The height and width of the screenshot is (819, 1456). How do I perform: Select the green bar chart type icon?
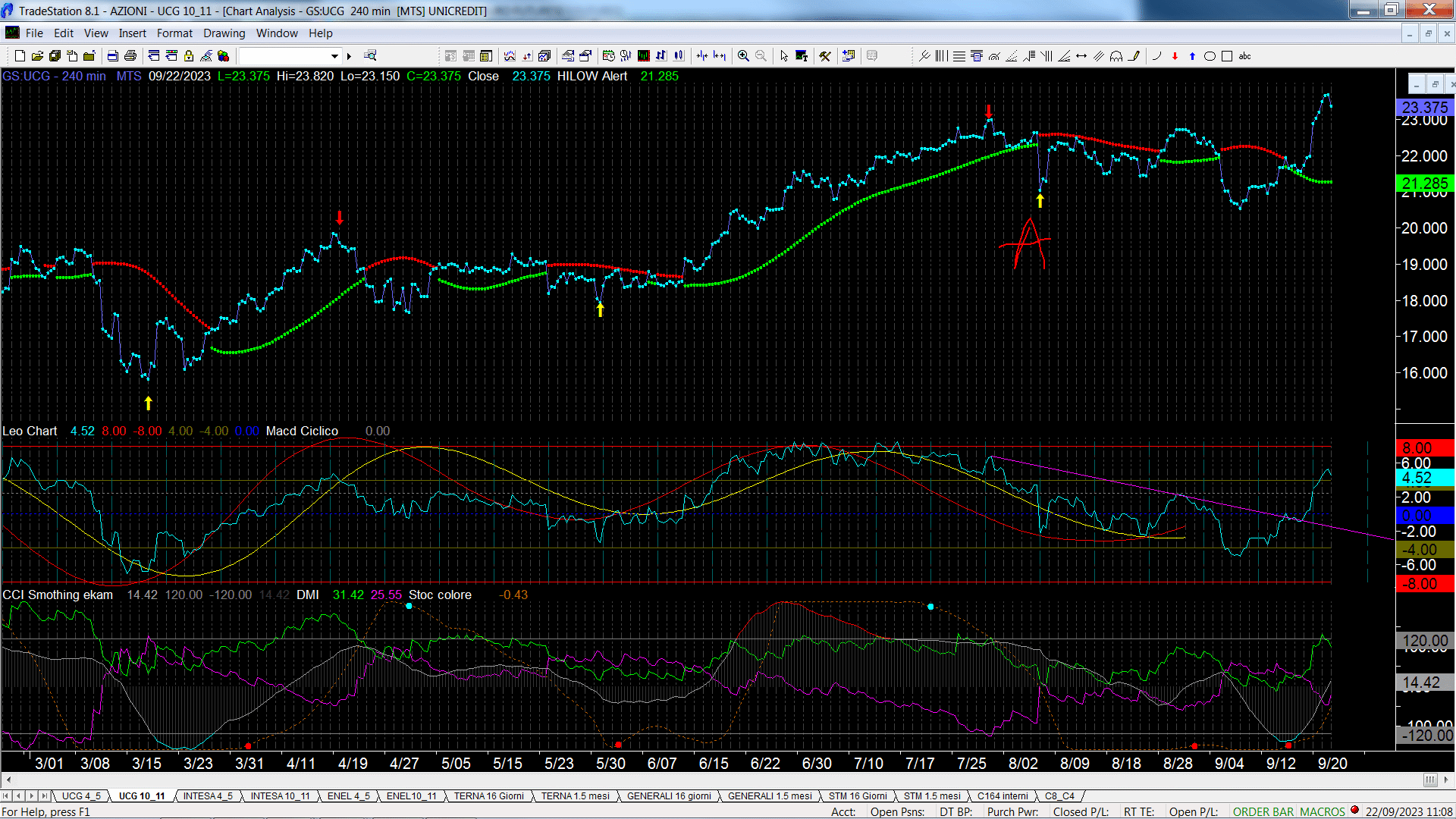coord(644,56)
